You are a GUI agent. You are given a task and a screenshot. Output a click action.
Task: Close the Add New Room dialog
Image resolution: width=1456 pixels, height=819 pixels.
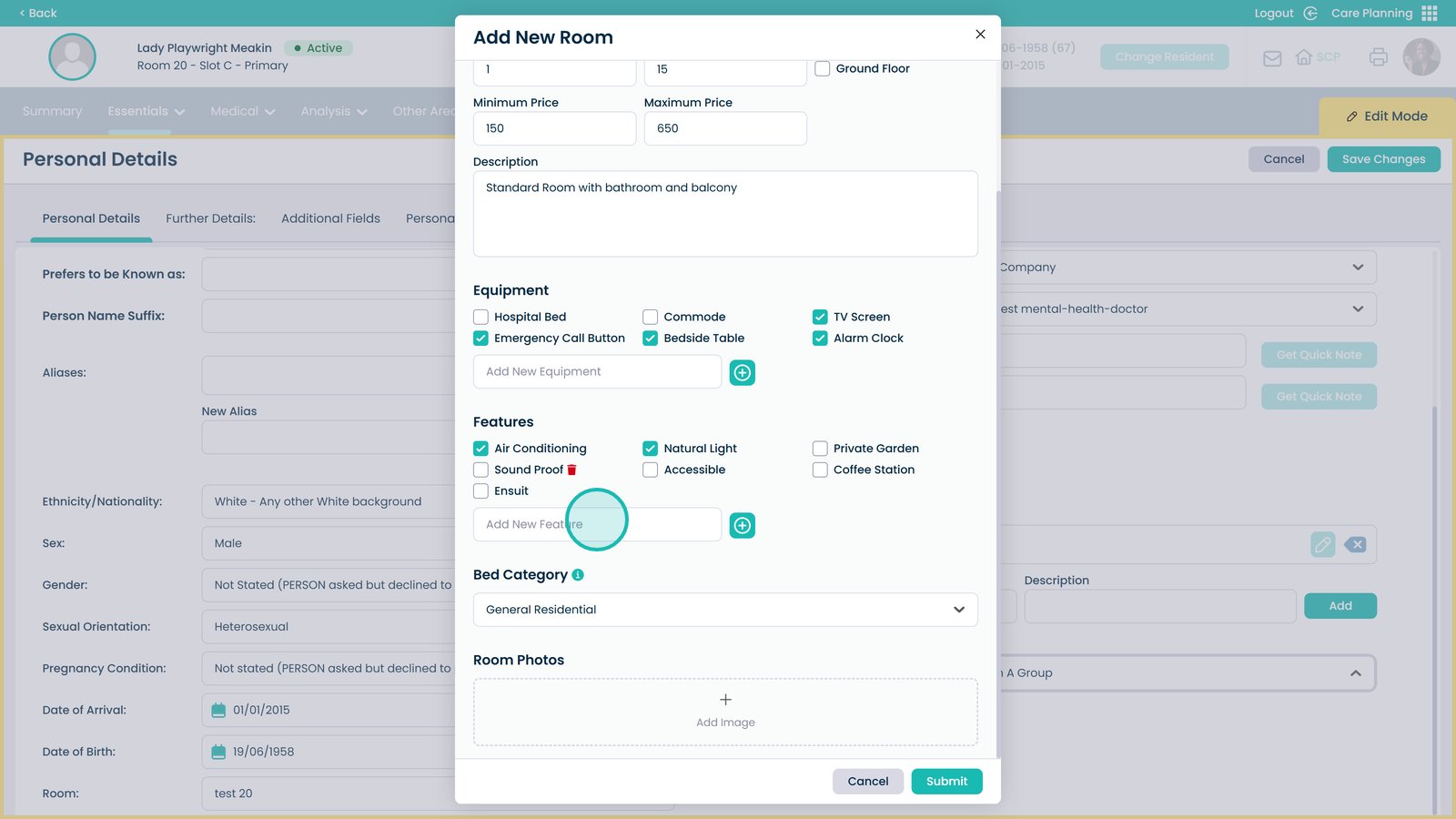(x=980, y=35)
